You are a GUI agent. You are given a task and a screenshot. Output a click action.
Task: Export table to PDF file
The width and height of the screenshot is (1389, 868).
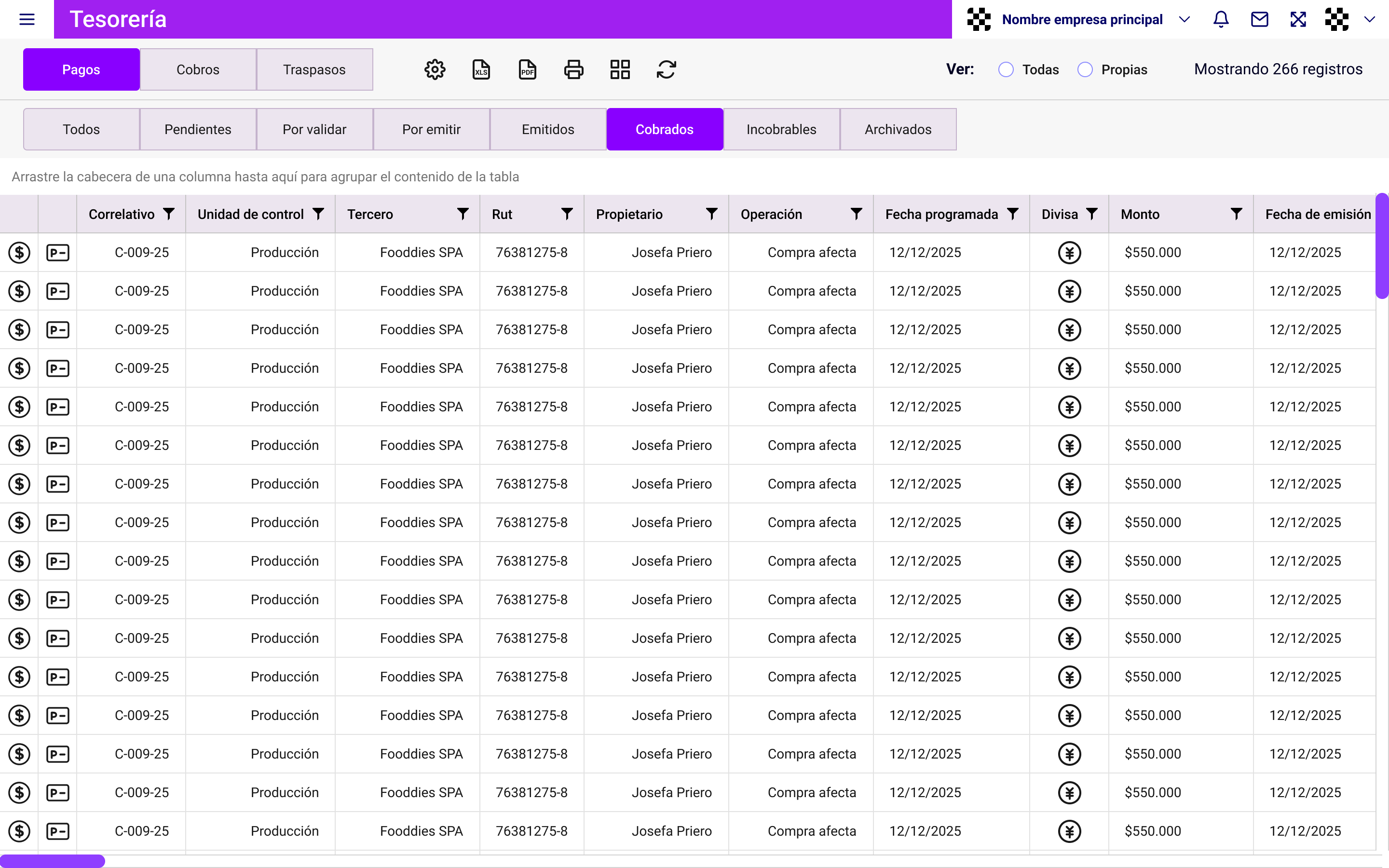(528, 69)
